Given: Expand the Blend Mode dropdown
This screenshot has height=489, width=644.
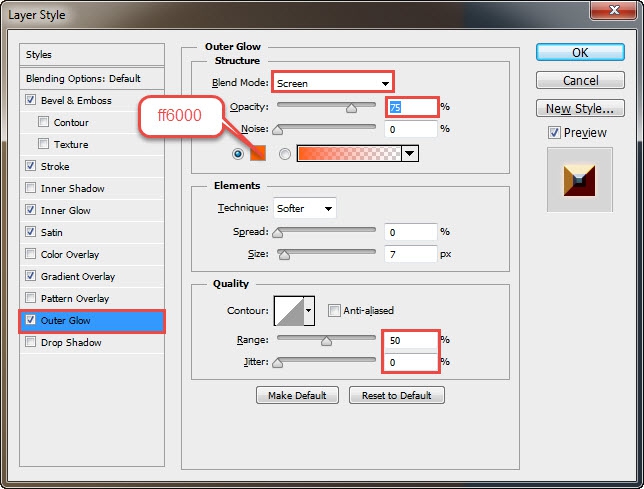Looking at the screenshot, I should (x=333, y=83).
